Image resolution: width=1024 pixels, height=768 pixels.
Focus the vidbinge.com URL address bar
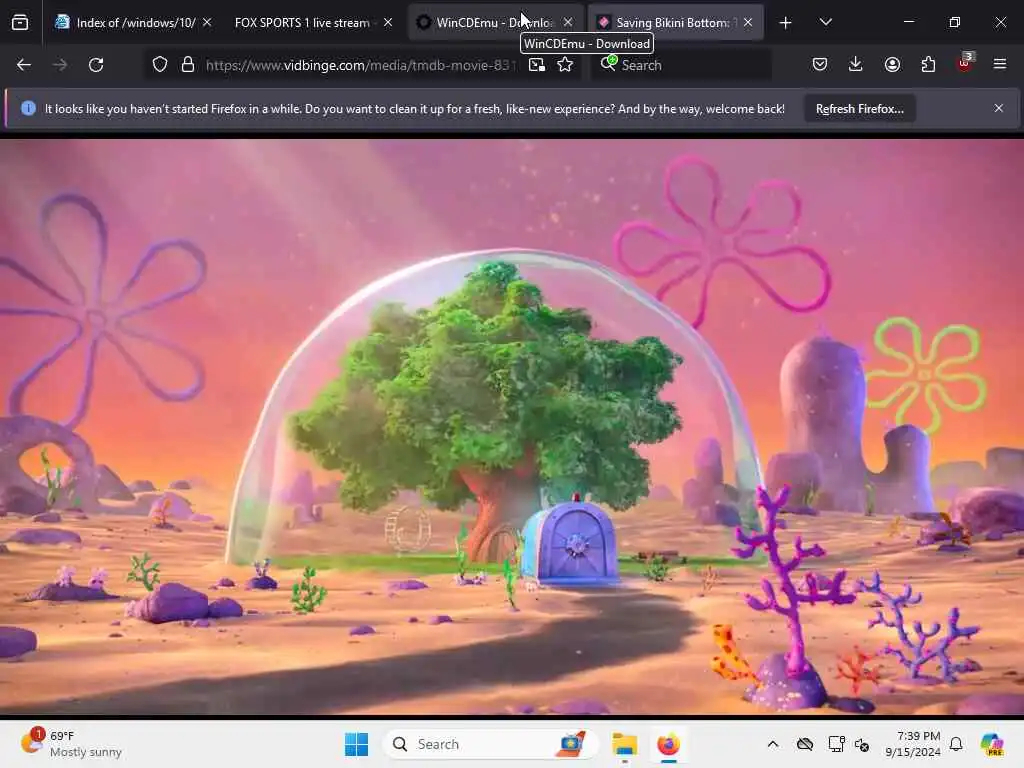click(360, 65)
